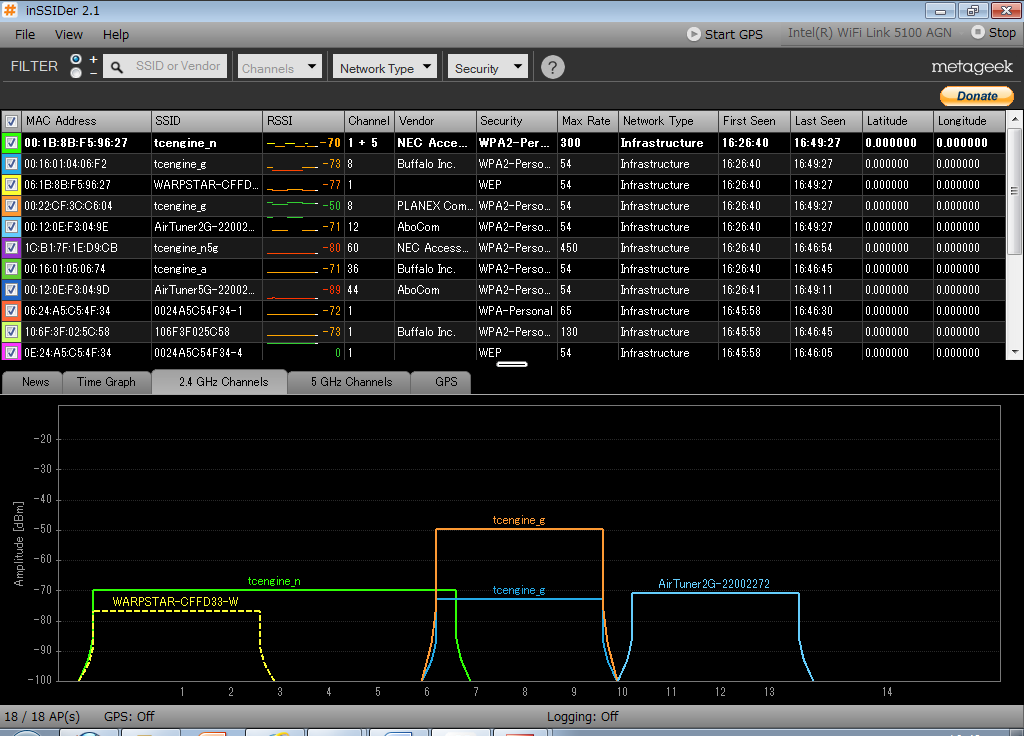This screenshot has width=1024, height=736.
Task: Sort the table by SSID column
Action: (207, 121)
